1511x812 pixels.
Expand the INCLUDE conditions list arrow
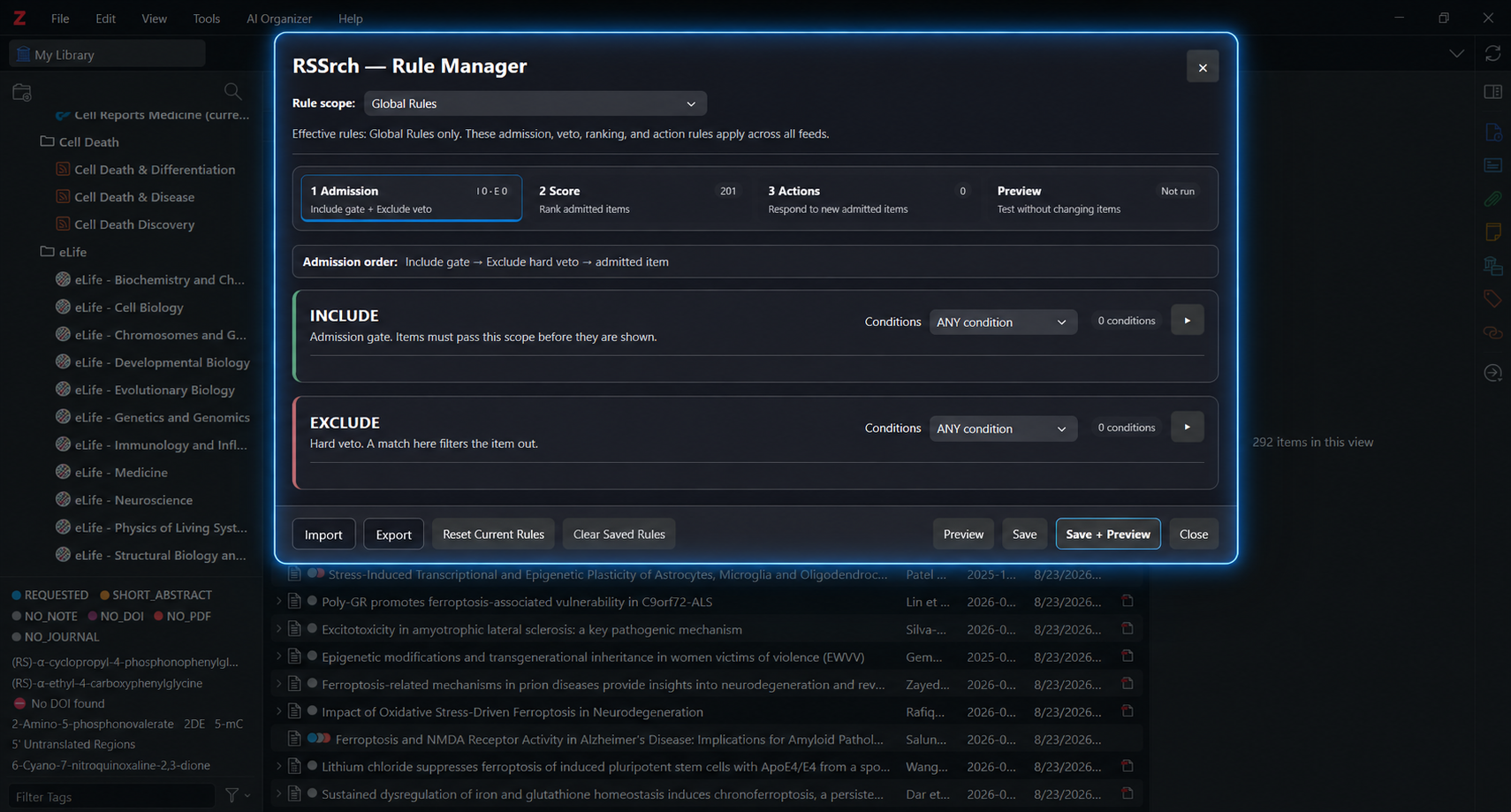[1188, 321]
